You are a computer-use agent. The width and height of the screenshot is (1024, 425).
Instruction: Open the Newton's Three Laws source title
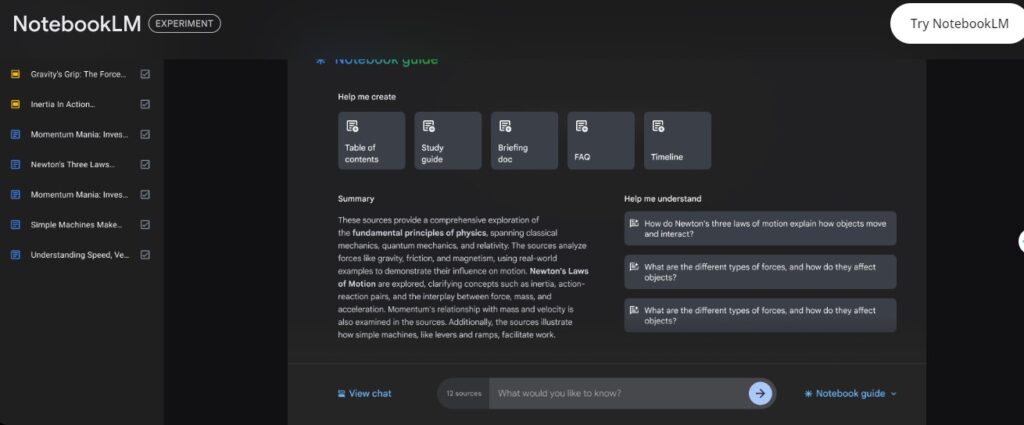[x=72, y=165]
